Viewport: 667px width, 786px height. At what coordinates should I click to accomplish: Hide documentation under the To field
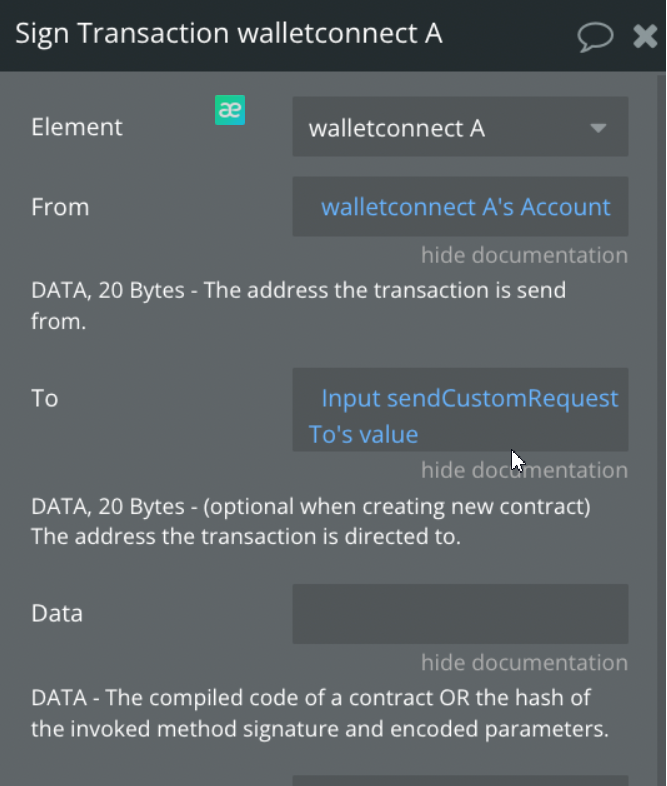[x=524, y=470]
